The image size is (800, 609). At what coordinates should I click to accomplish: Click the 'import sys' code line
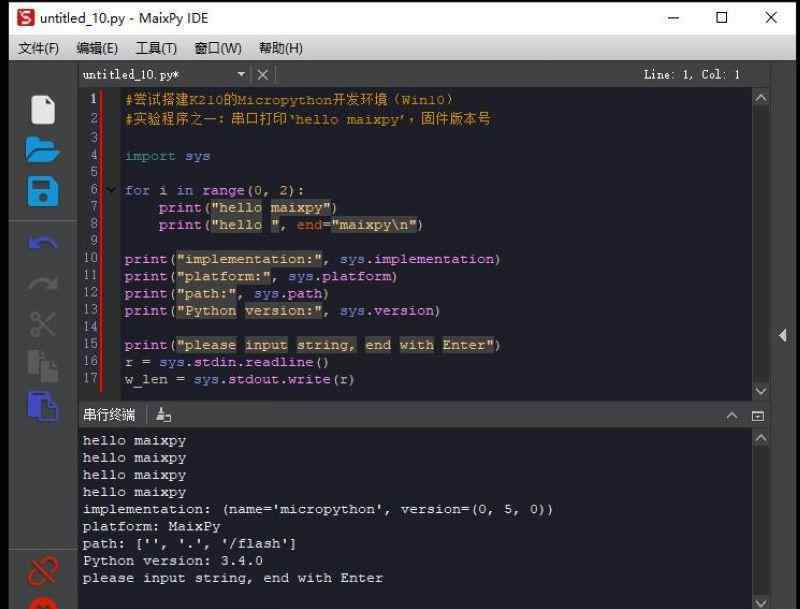coord(167,156)
